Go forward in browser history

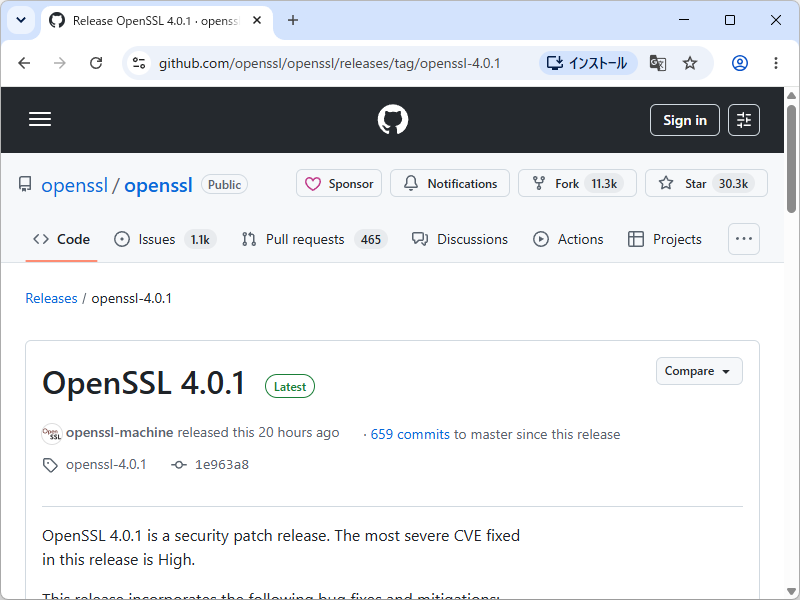tap(60, 63)
